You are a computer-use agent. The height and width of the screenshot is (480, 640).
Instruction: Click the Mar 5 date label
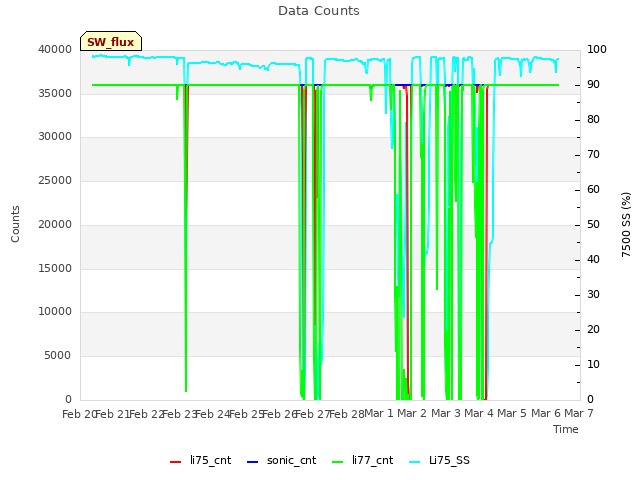(x=512, y=414)
